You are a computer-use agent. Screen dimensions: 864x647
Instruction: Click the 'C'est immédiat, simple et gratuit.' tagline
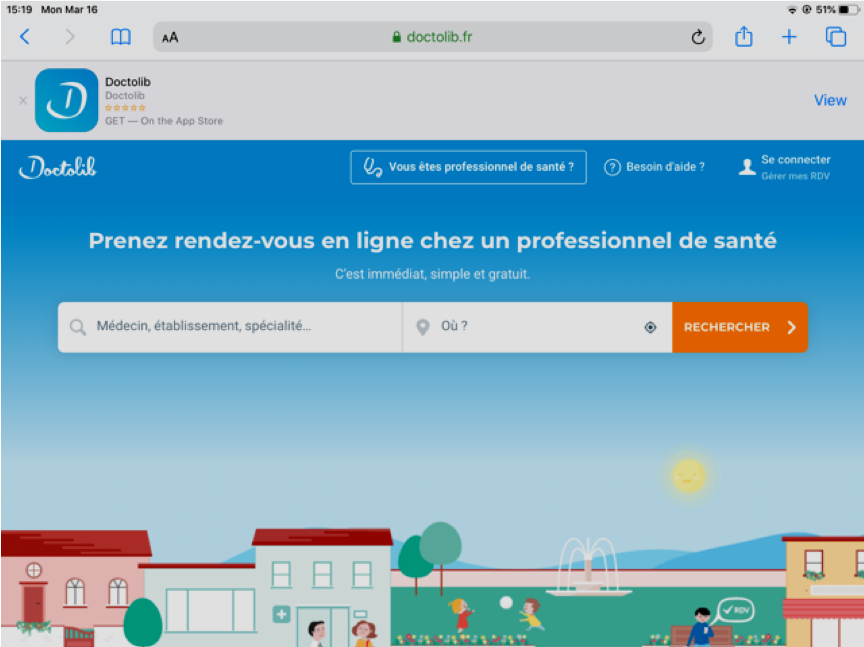pyautogui.click(x=433, y=274)
